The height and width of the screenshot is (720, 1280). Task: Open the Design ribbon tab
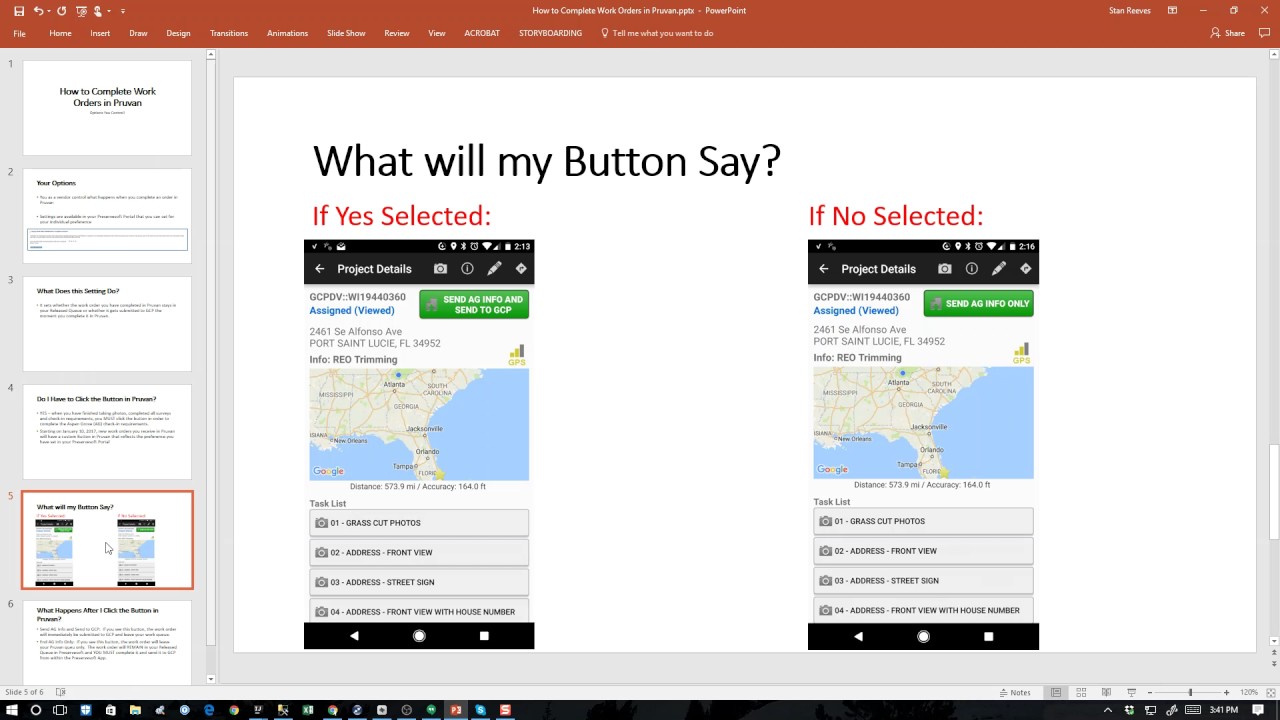(178, 33)
